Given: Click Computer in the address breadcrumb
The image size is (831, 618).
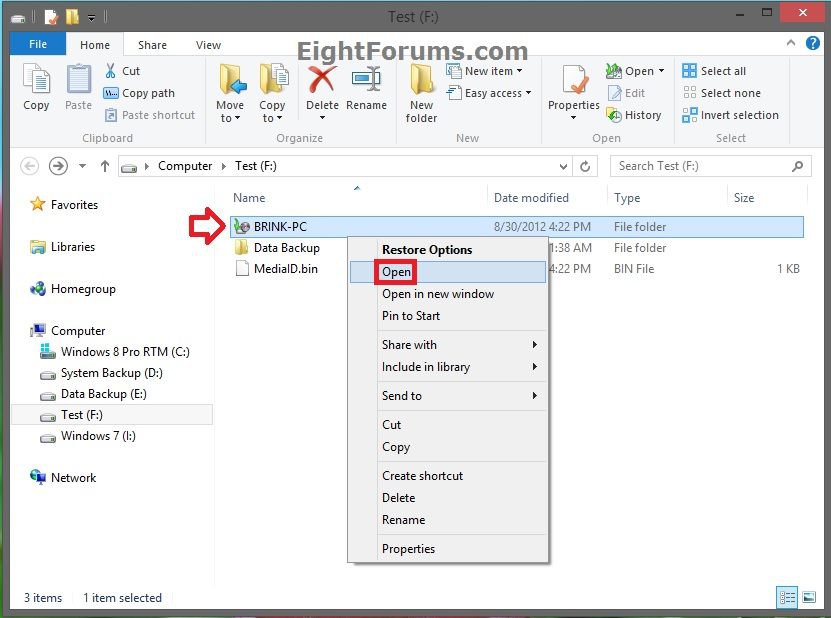Looking at the screenshot, I should (x=185, y=166).
